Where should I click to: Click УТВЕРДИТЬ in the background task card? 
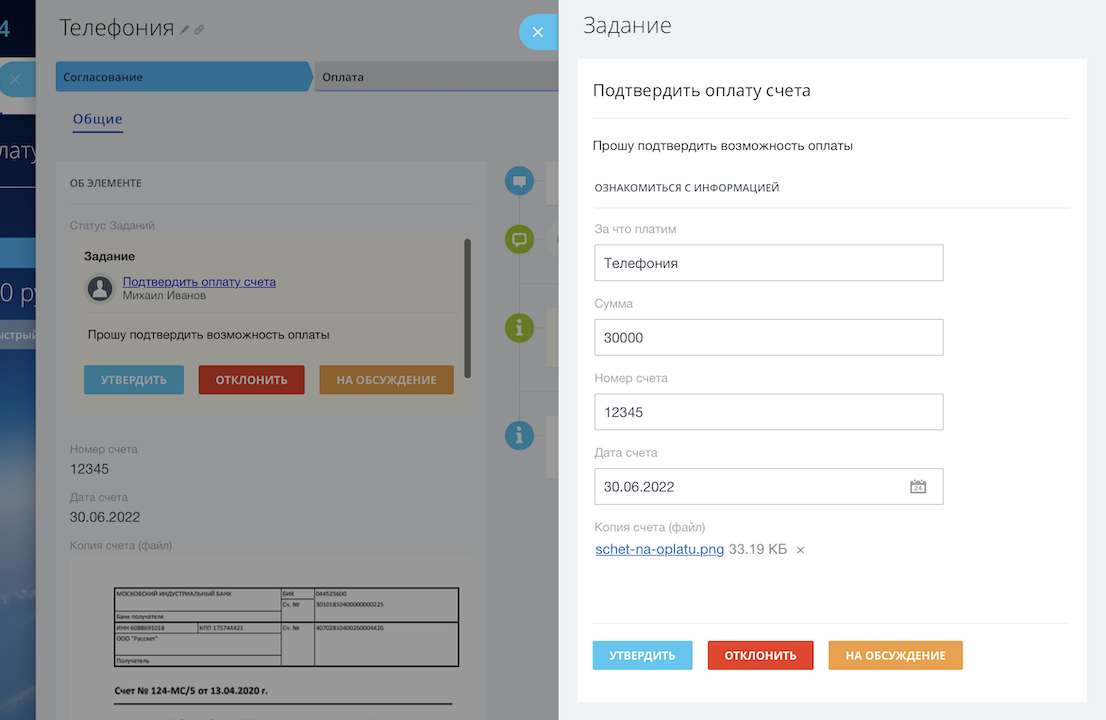click(x=134, y=379)
